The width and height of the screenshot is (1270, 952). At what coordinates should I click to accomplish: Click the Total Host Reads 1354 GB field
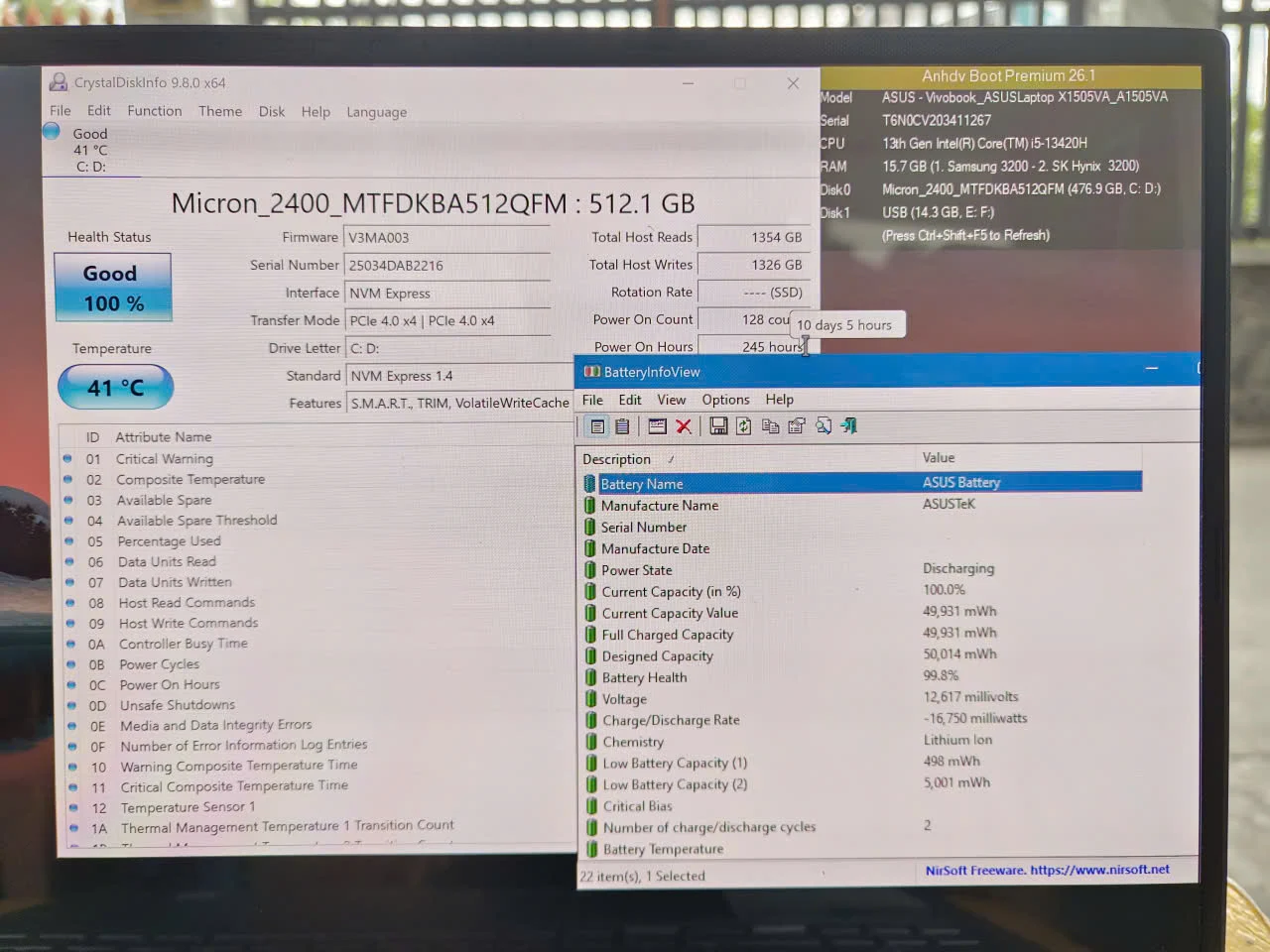(752, 238)
